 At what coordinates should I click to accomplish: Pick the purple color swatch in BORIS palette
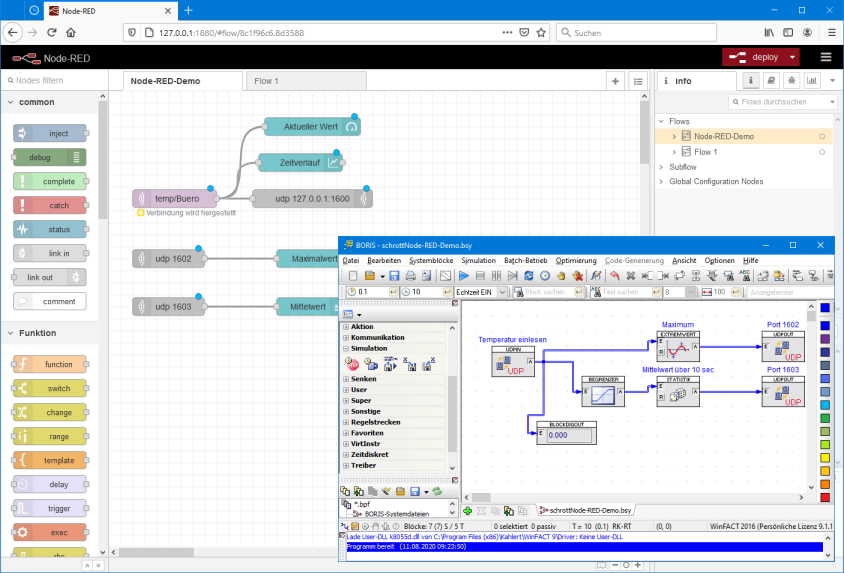825,339
